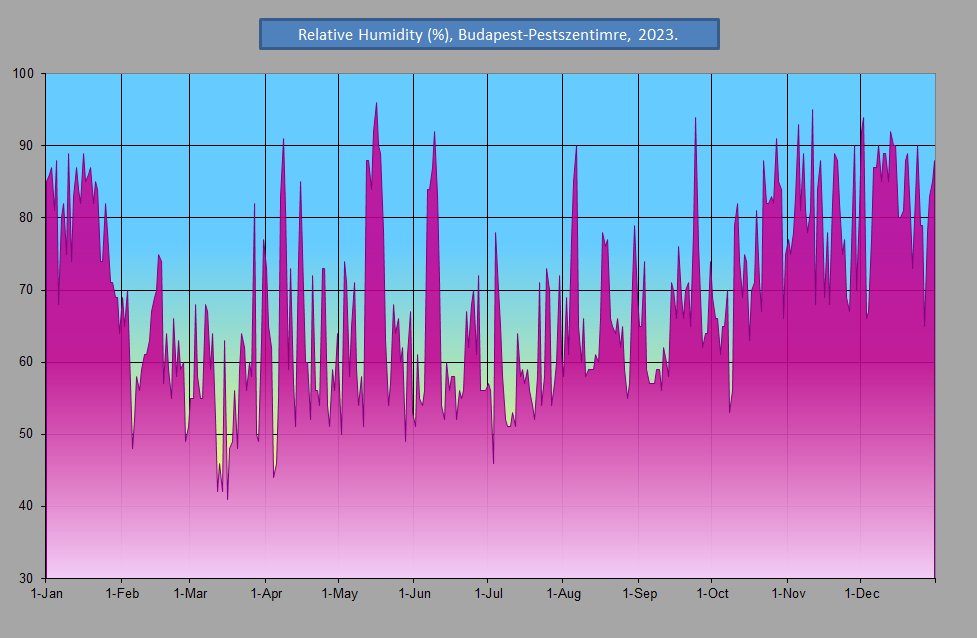Select the 1-Dec x-axis label
Screen dimensions: 977x638
point(860,594)
